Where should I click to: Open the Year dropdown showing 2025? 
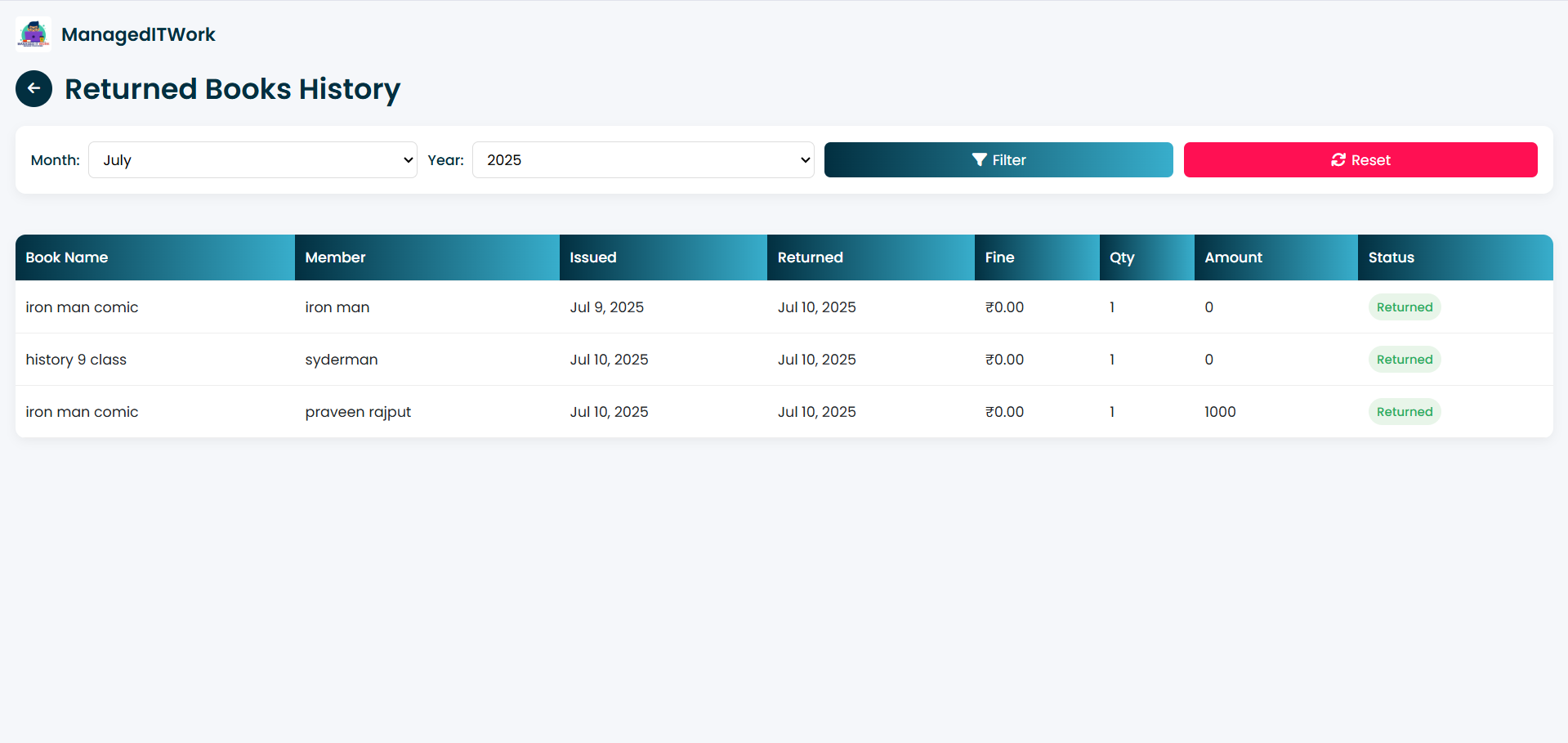point(643,159)
